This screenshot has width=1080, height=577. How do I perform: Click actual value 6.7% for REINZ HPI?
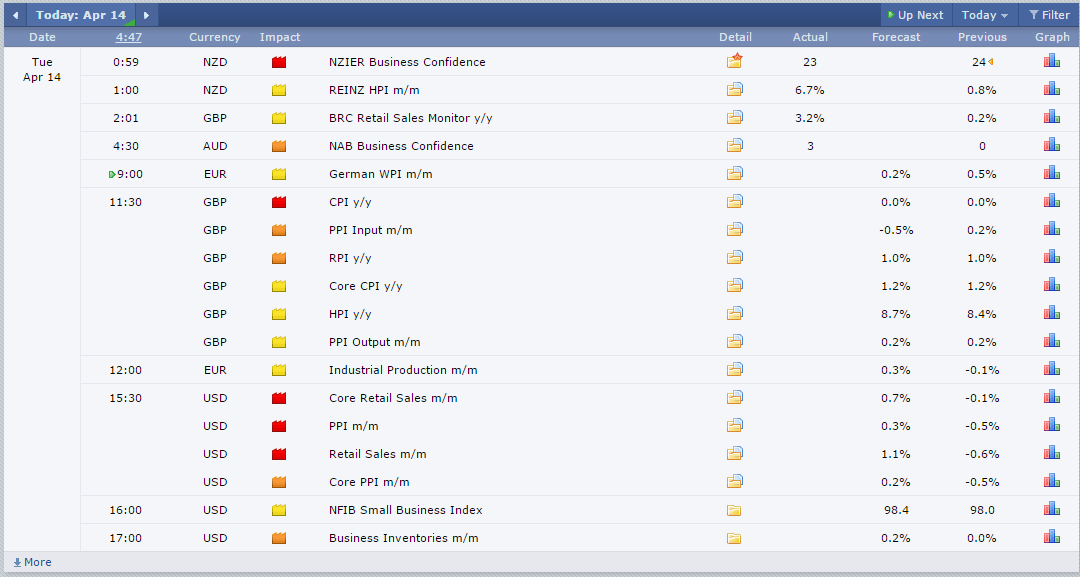tap(810, 90)
